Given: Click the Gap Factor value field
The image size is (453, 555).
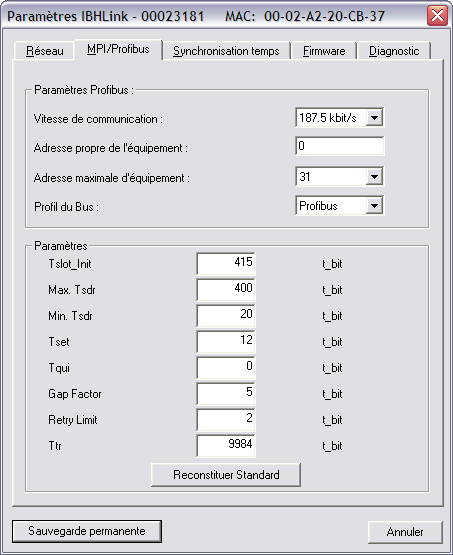Looking at the screenshot, I should click(x=226, y=394).
